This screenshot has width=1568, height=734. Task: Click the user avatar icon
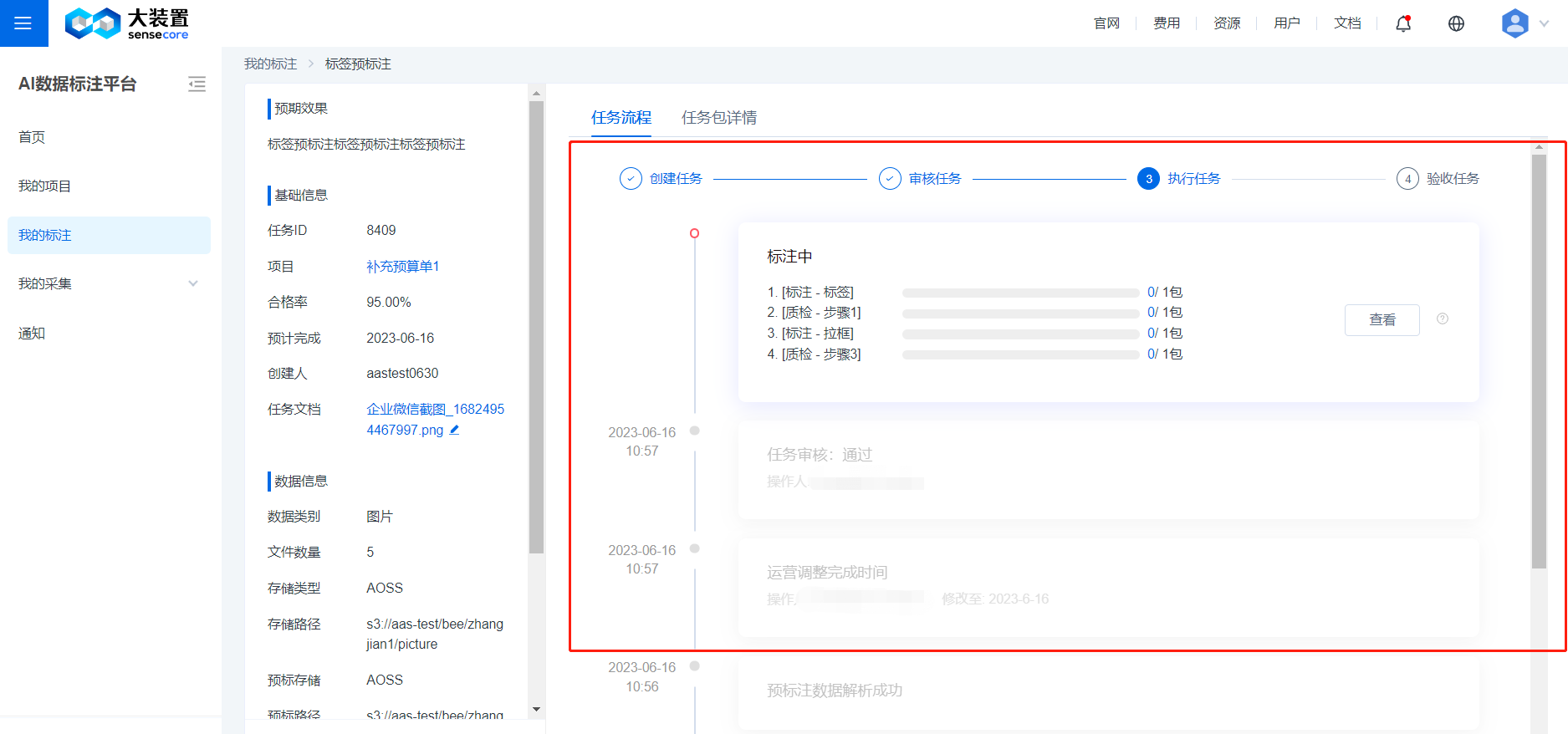[1514, 23]
